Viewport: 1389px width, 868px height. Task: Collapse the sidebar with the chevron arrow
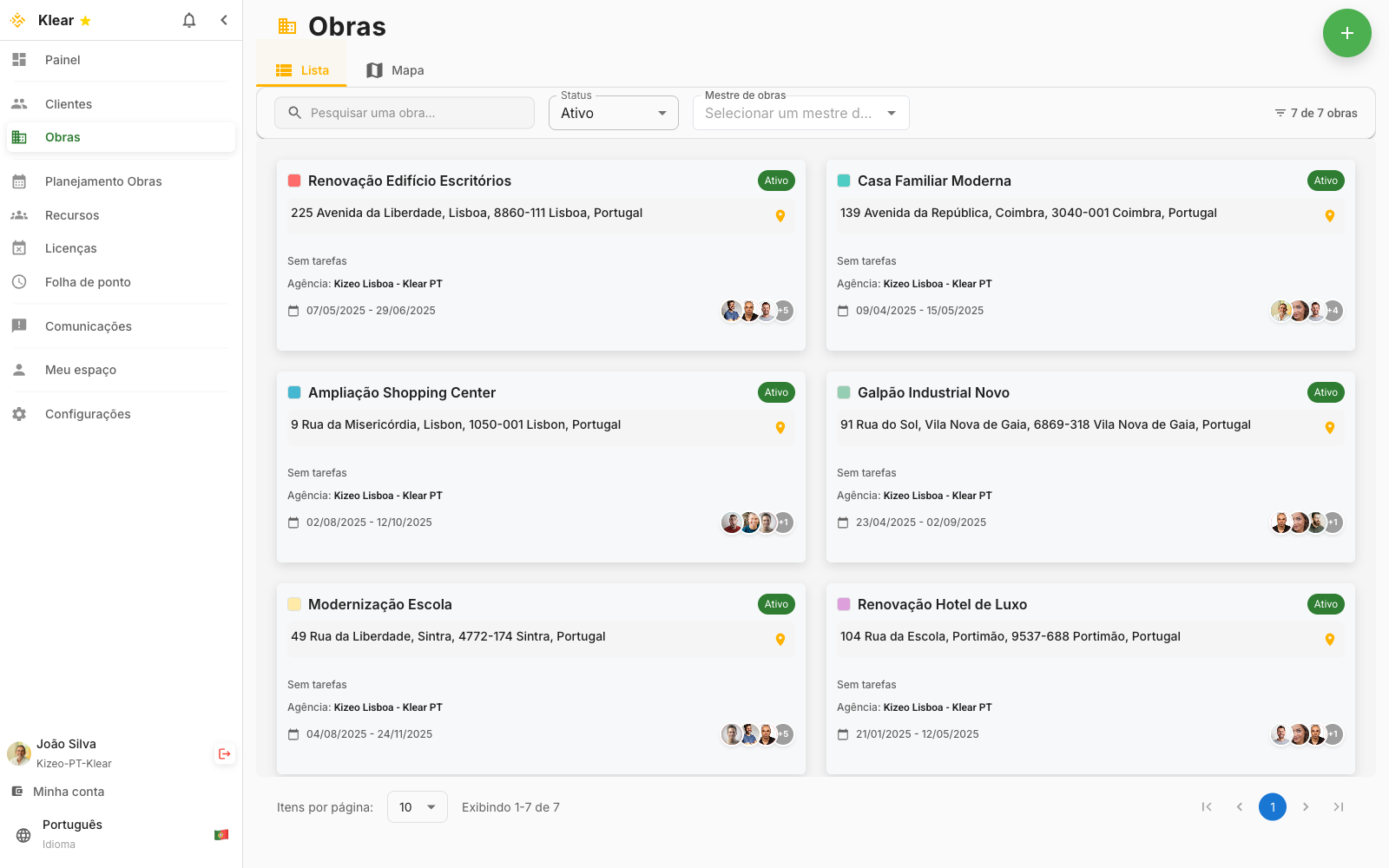tap(224, 19)
